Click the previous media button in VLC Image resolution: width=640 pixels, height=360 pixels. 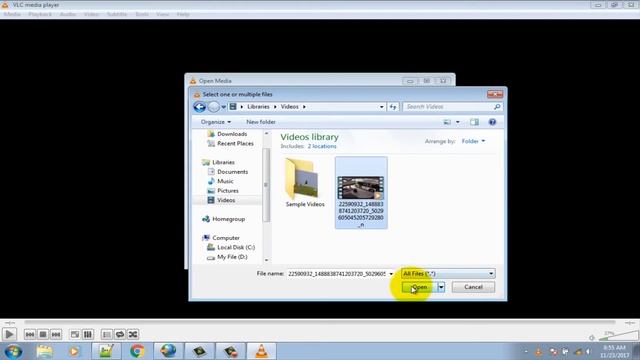point(30,334)
